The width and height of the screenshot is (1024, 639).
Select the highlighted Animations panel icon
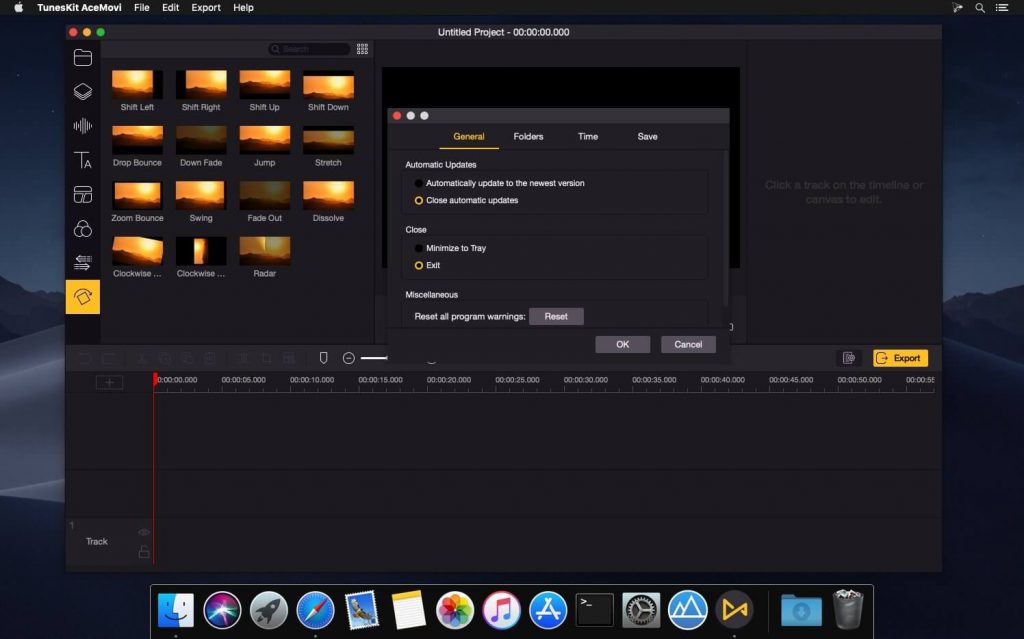pos(83,296)
